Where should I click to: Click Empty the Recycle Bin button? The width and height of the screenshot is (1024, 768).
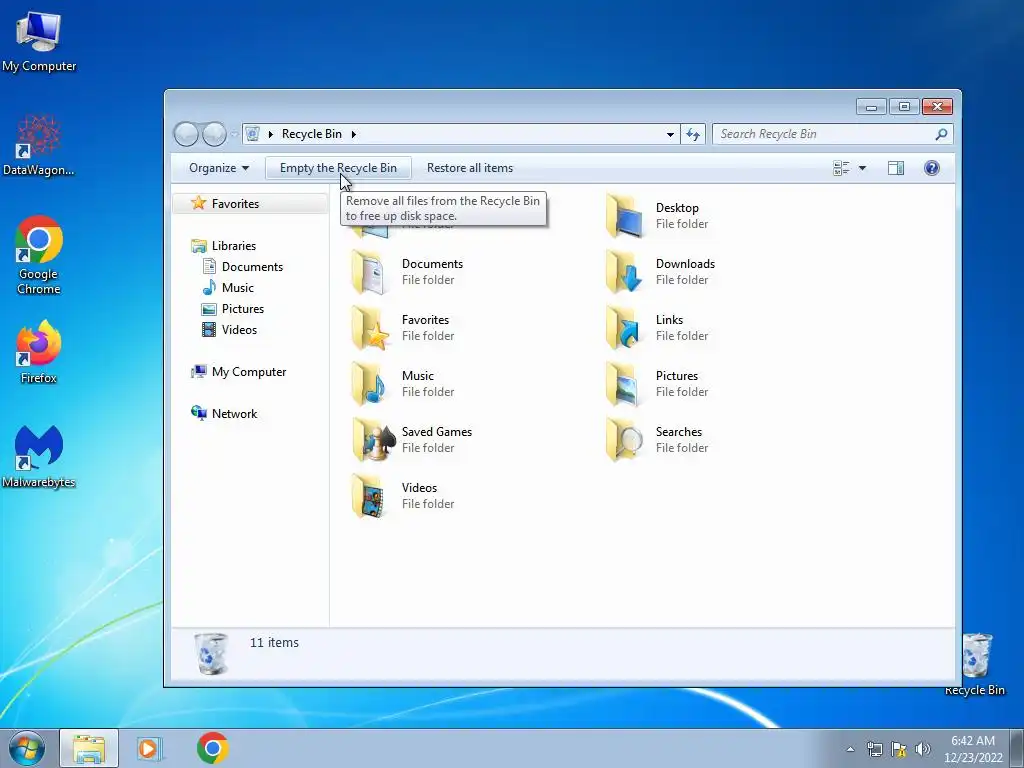(x=338, y=168)
